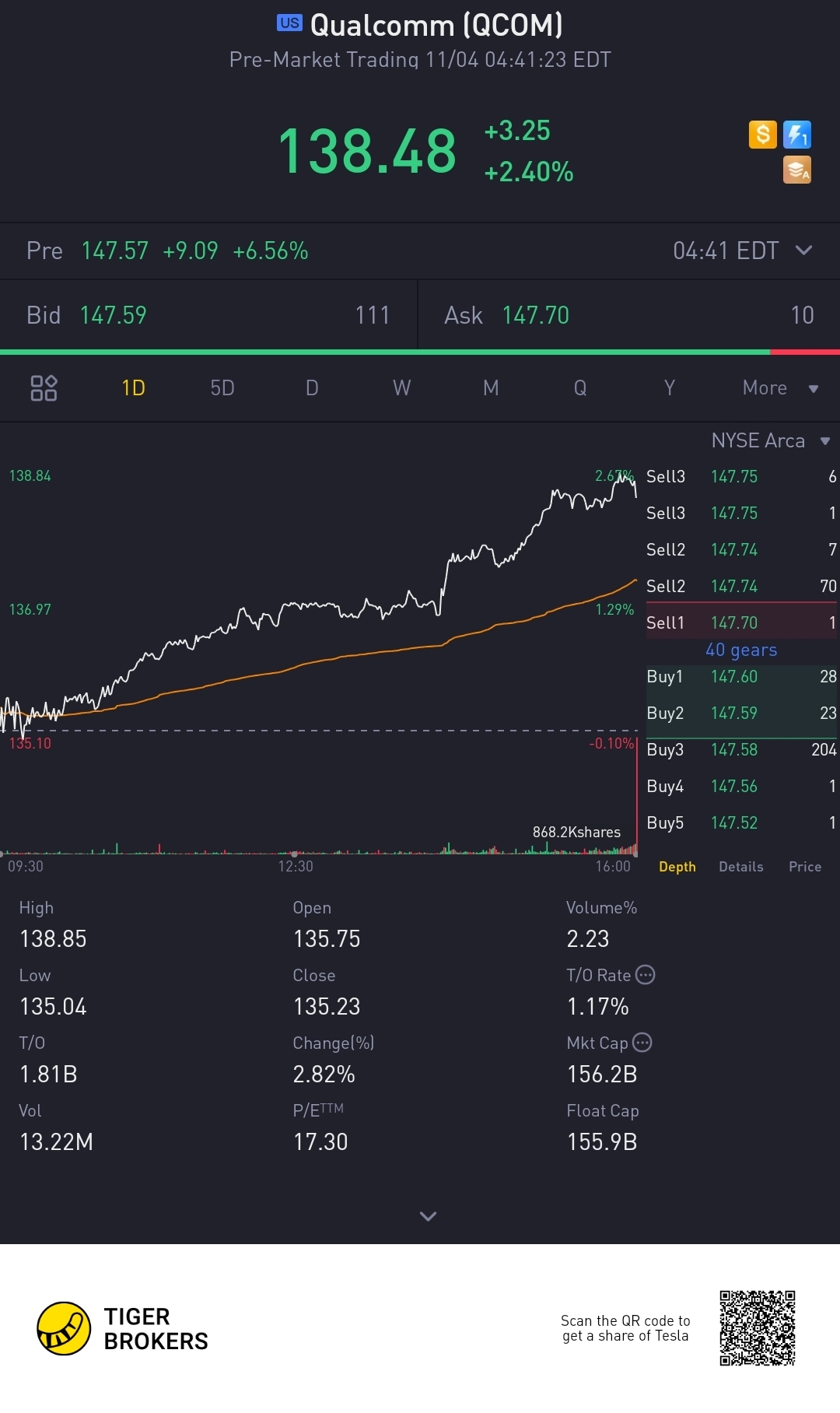Tap the 40 gears depth link

(741, 650)
